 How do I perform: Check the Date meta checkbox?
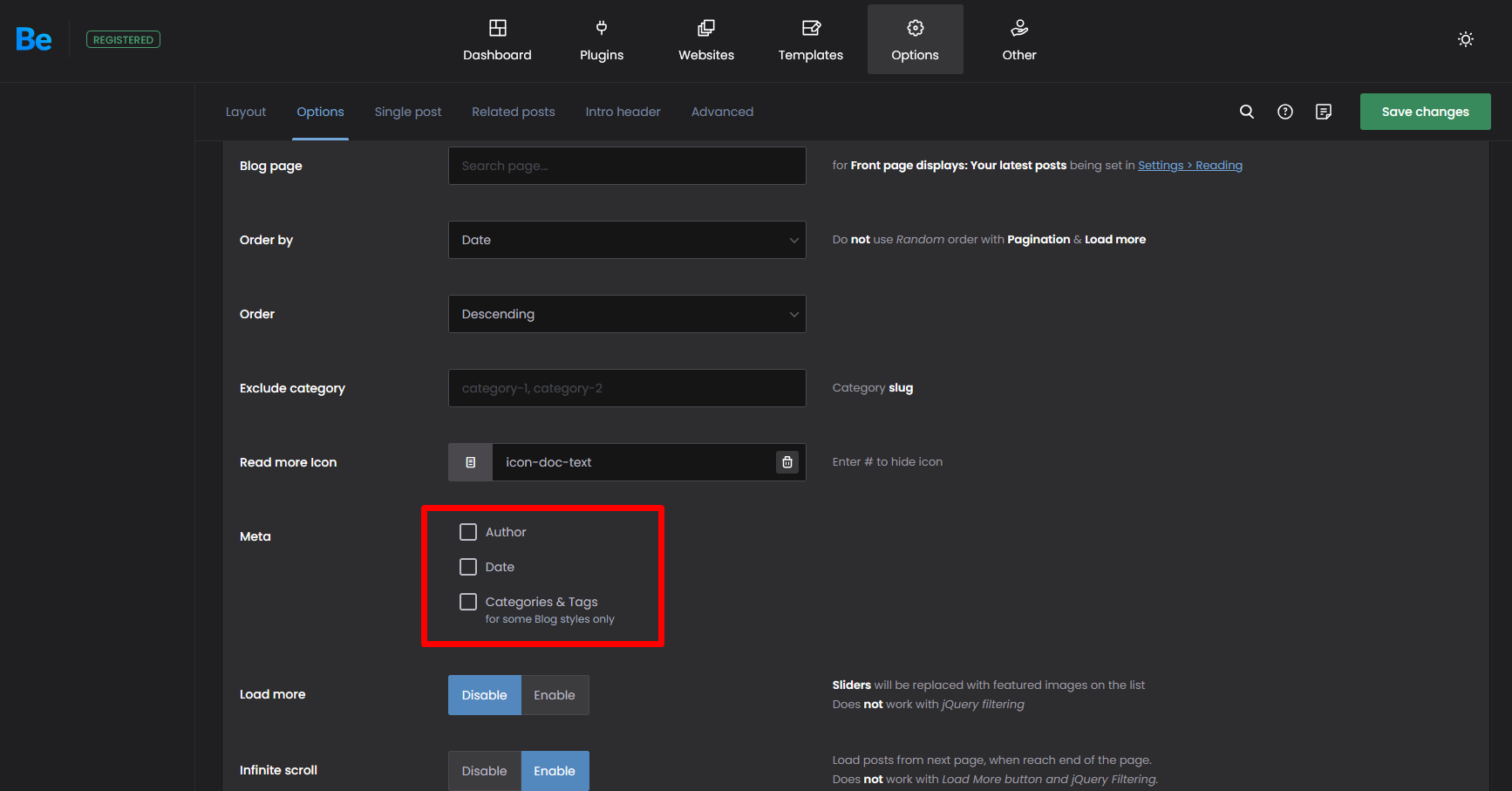click(x=468, y=567)
